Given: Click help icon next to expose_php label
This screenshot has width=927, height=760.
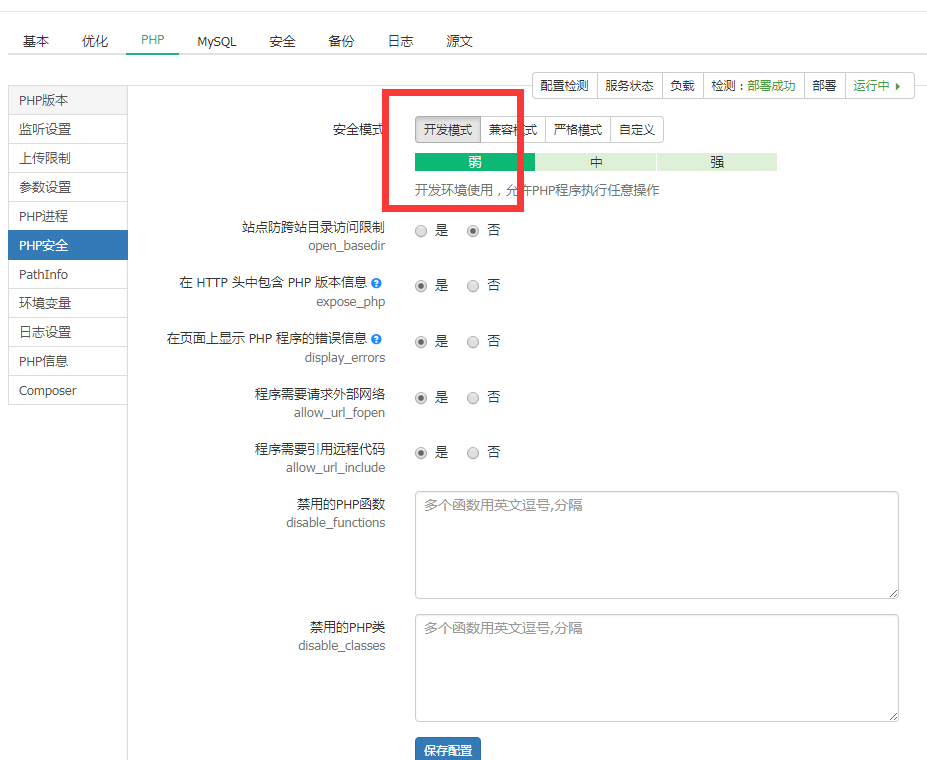Looking at the screenshot, I should [x=376, y=283].
